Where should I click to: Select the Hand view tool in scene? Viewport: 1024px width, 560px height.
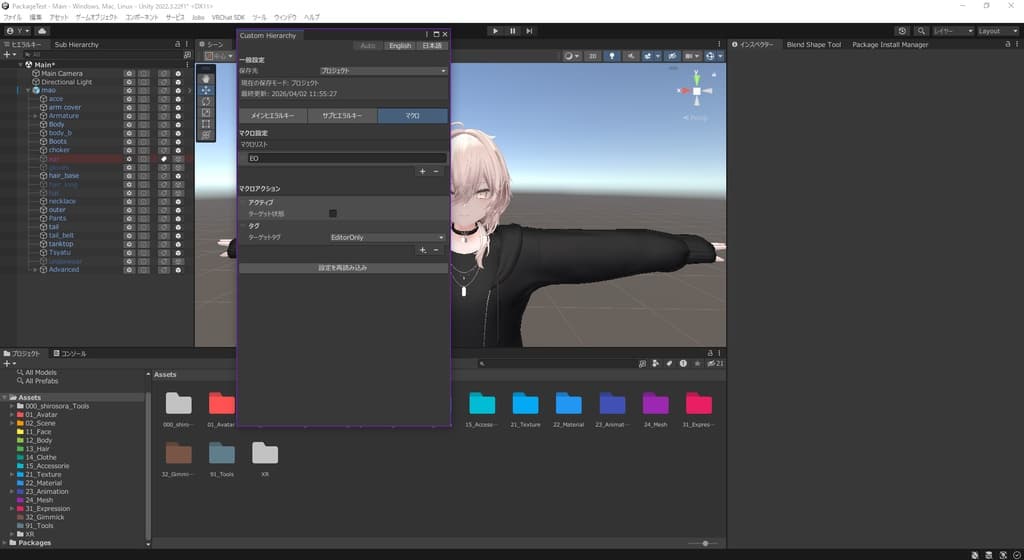point(206,79)
